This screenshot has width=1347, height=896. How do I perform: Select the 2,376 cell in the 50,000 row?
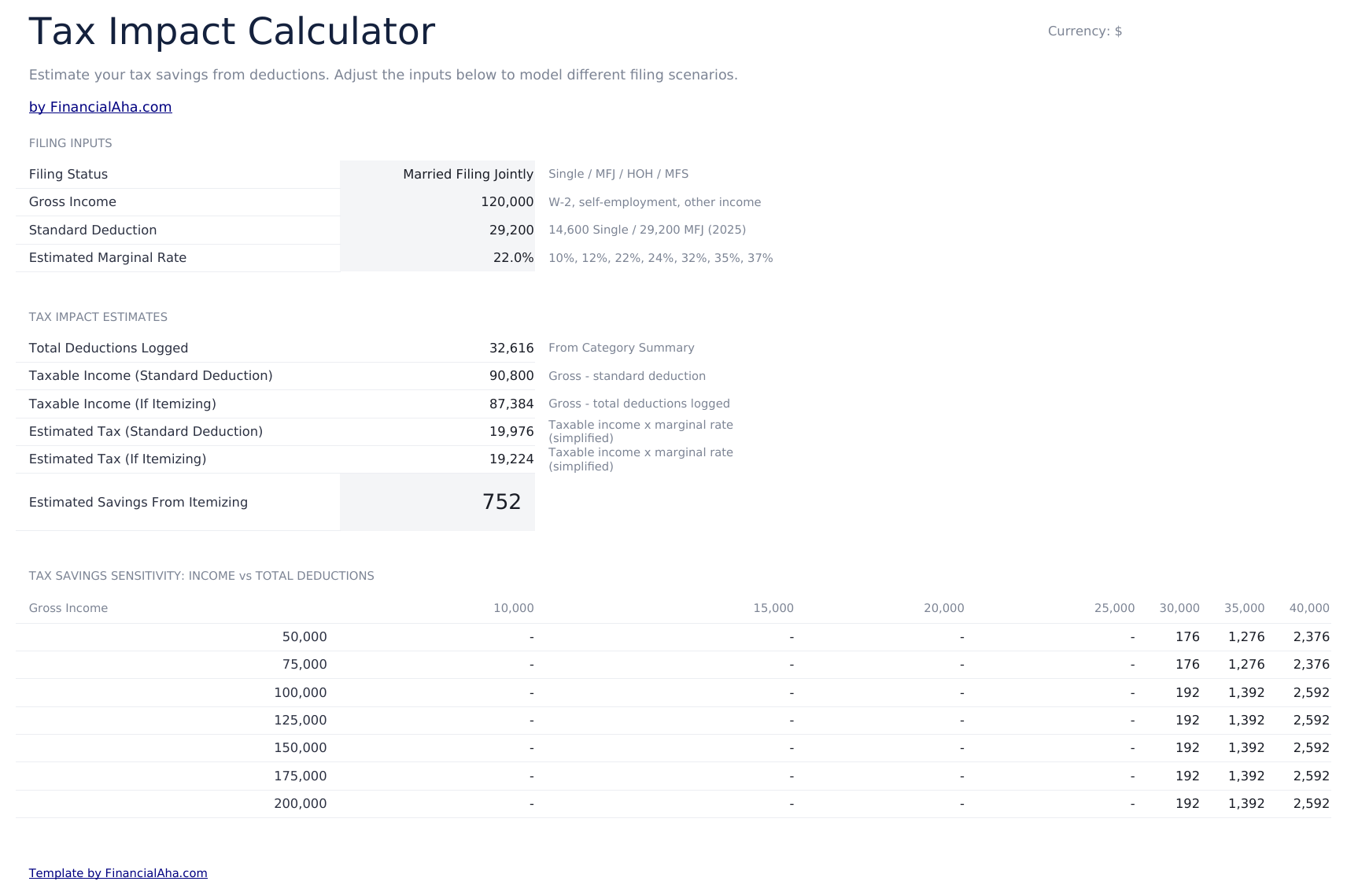(x=1312, y=637)
